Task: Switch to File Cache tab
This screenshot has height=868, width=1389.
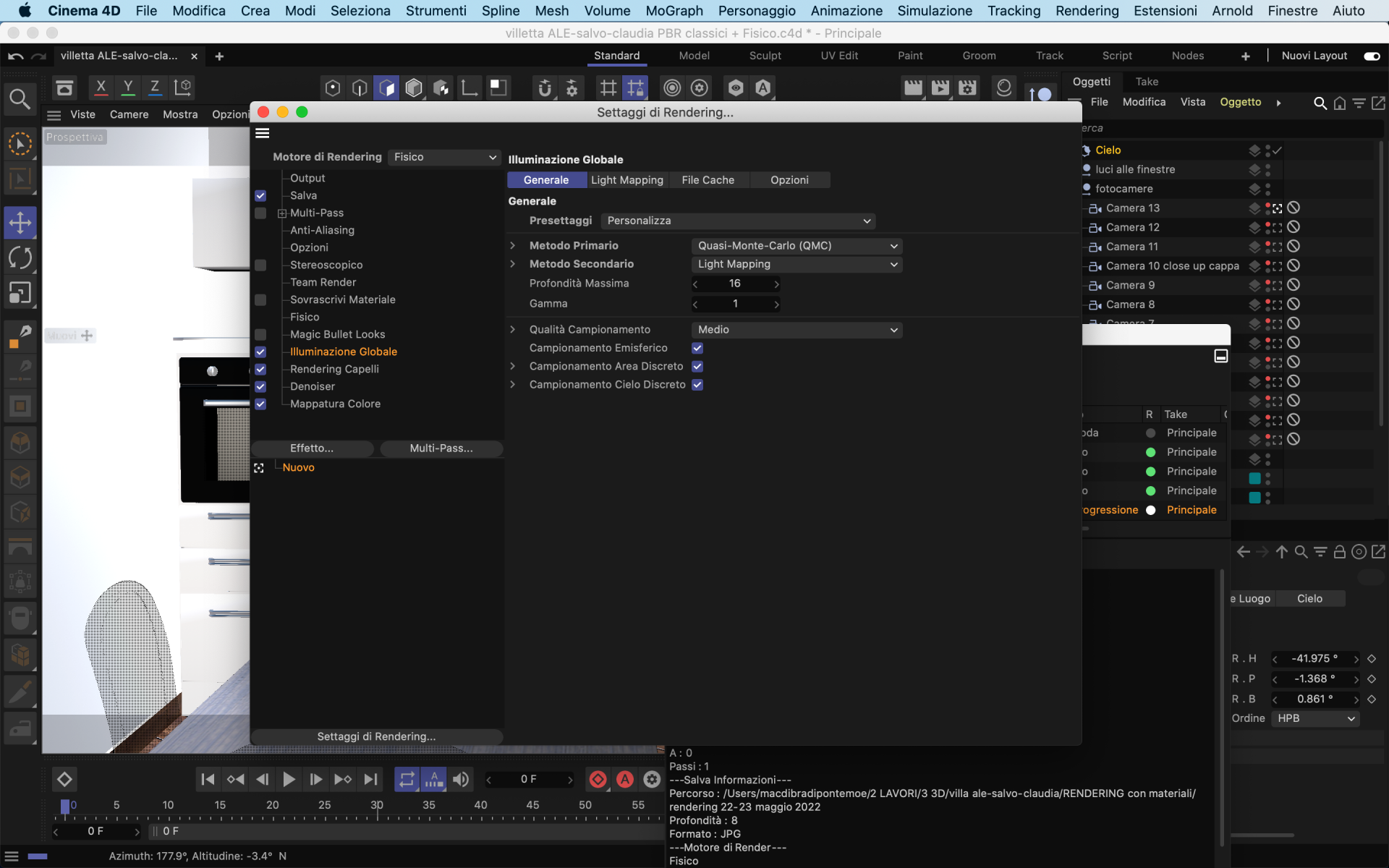Action: (708, 179)
